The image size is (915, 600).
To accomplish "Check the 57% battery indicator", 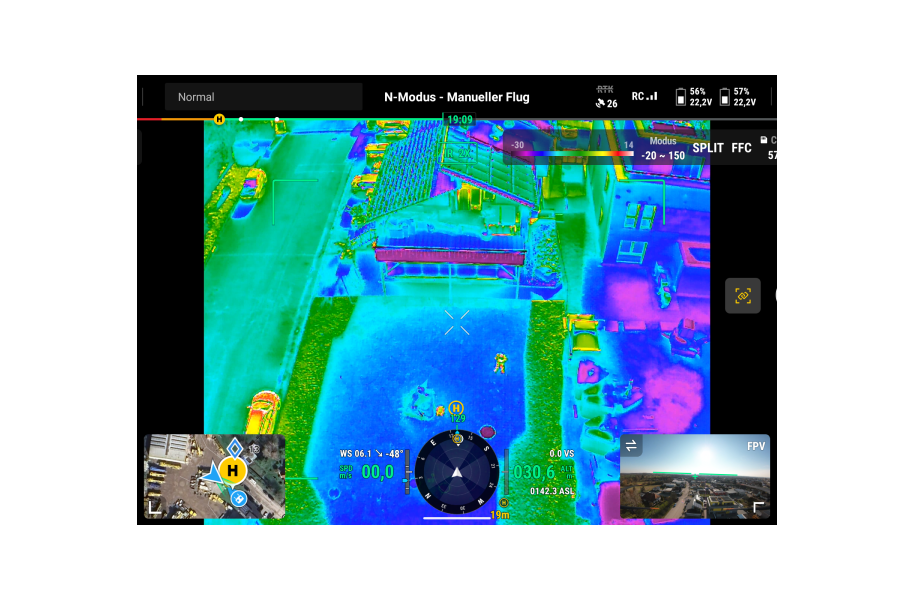I will (x=737, y=97).
